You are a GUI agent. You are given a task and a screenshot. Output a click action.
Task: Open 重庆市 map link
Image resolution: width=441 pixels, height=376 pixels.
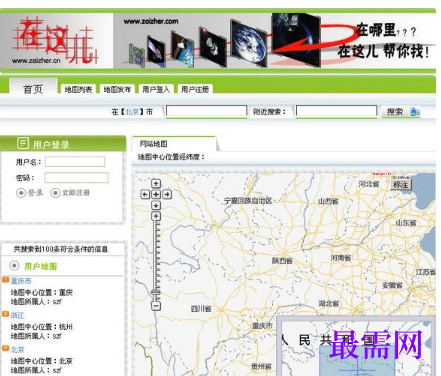pyautogui.click(x=21, y=281)
